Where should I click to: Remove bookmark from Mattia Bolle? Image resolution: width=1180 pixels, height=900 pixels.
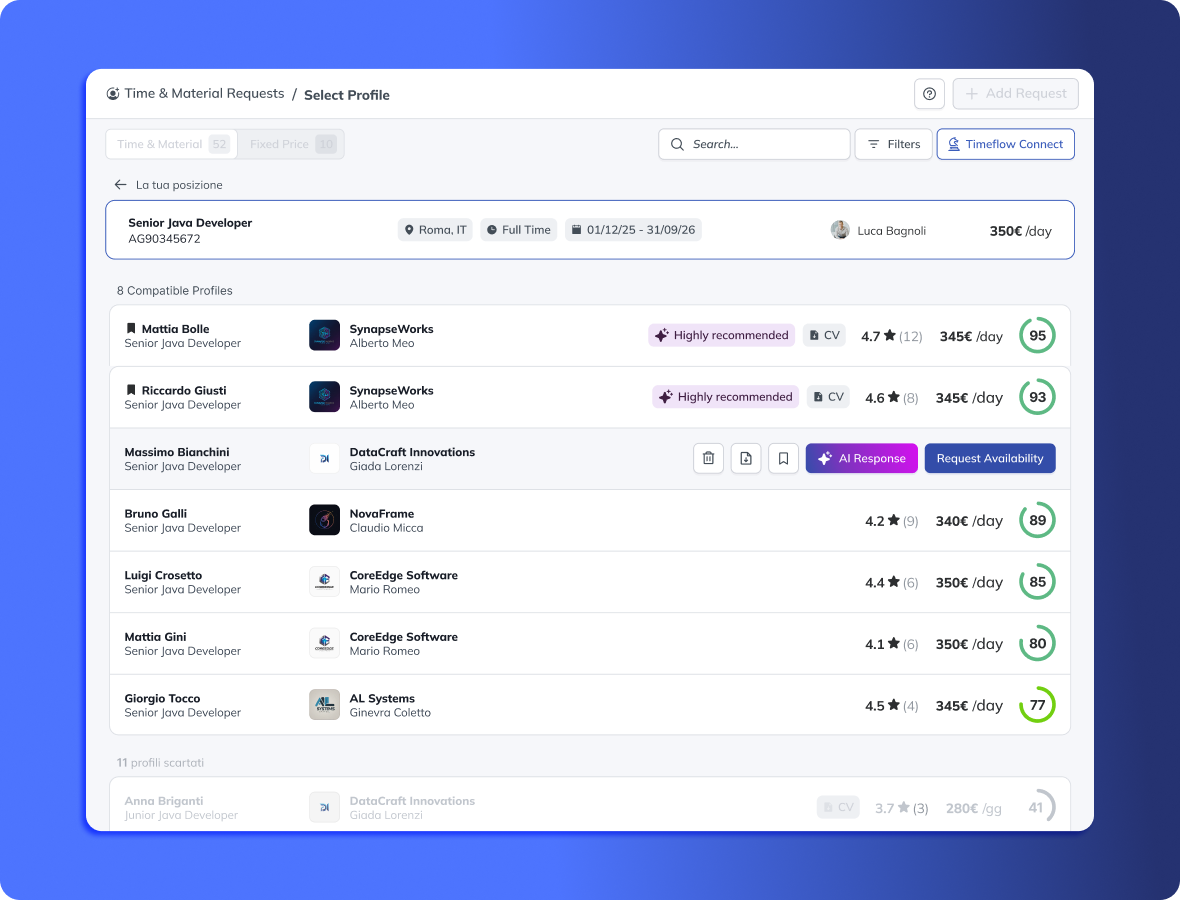pyautogui.click(x=131, y=329)
